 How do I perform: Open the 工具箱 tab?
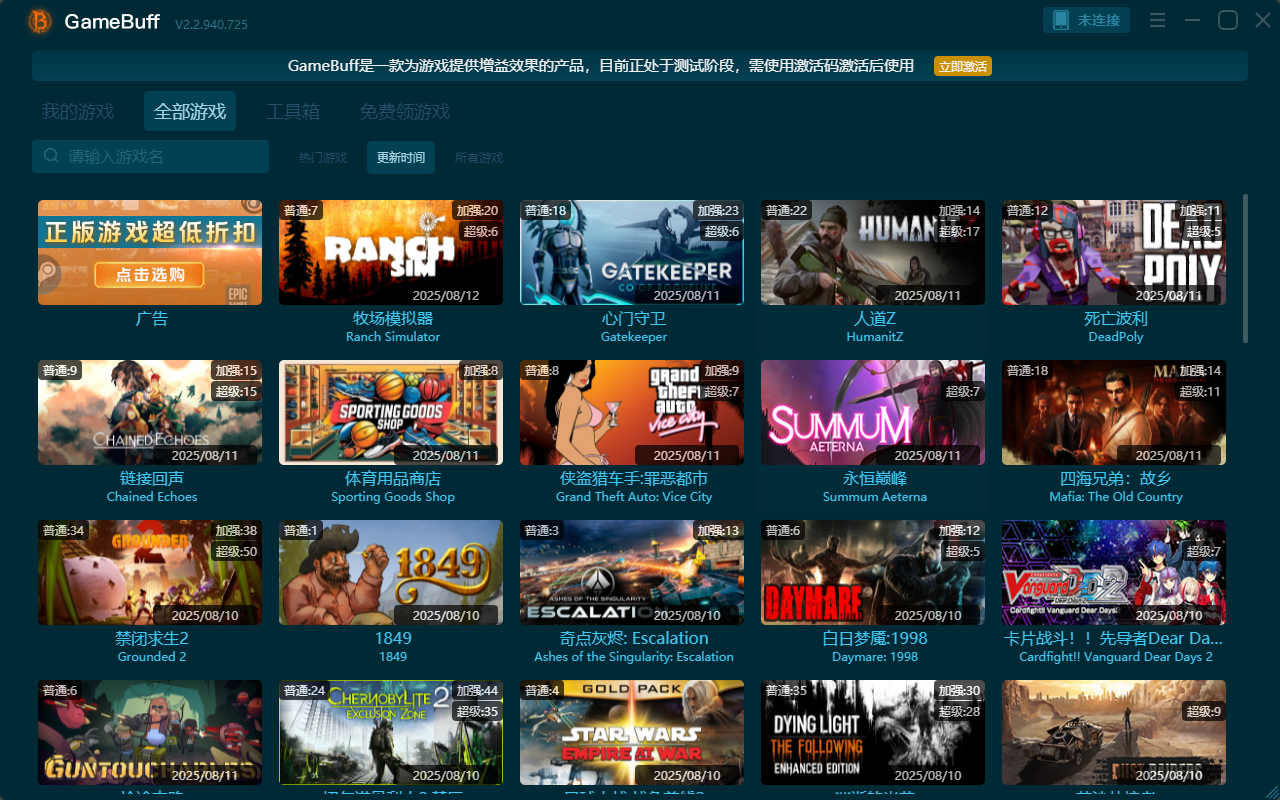(x=293, y=111)
